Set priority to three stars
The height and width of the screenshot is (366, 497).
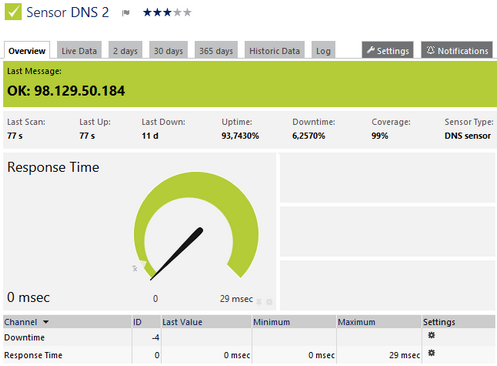(x=167, y=13)
